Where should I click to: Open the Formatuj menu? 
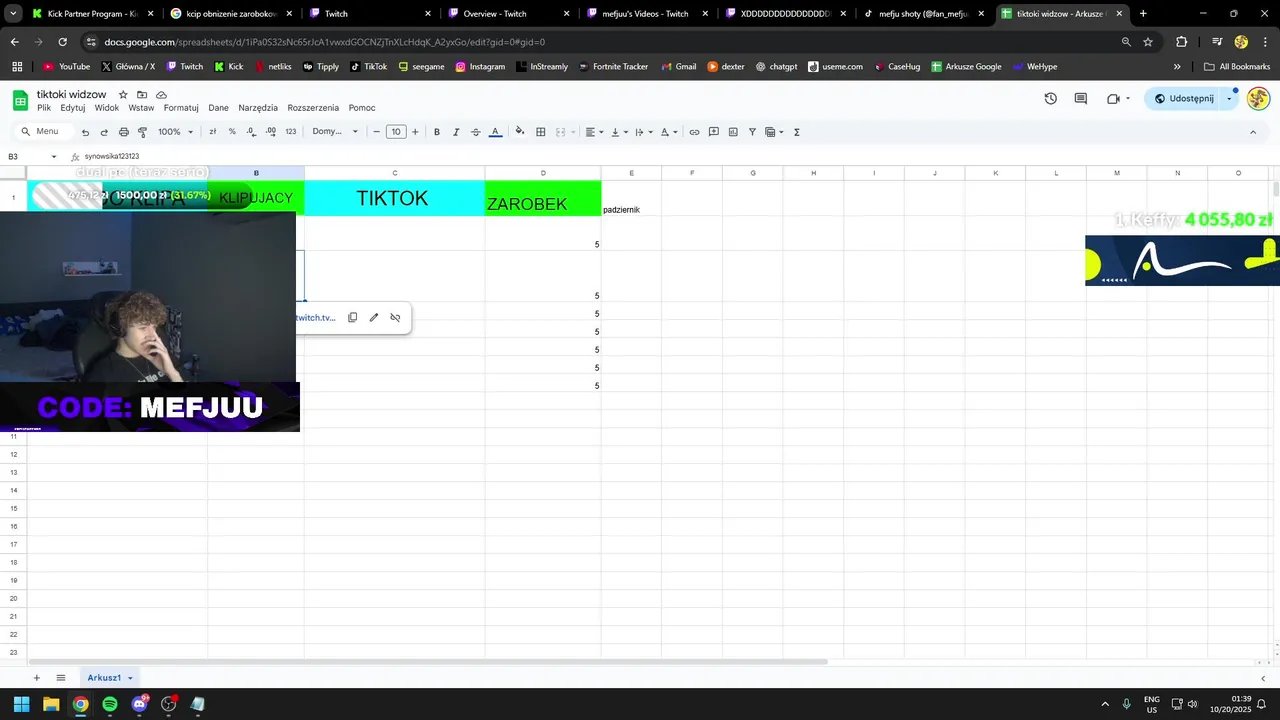(181, 108)
